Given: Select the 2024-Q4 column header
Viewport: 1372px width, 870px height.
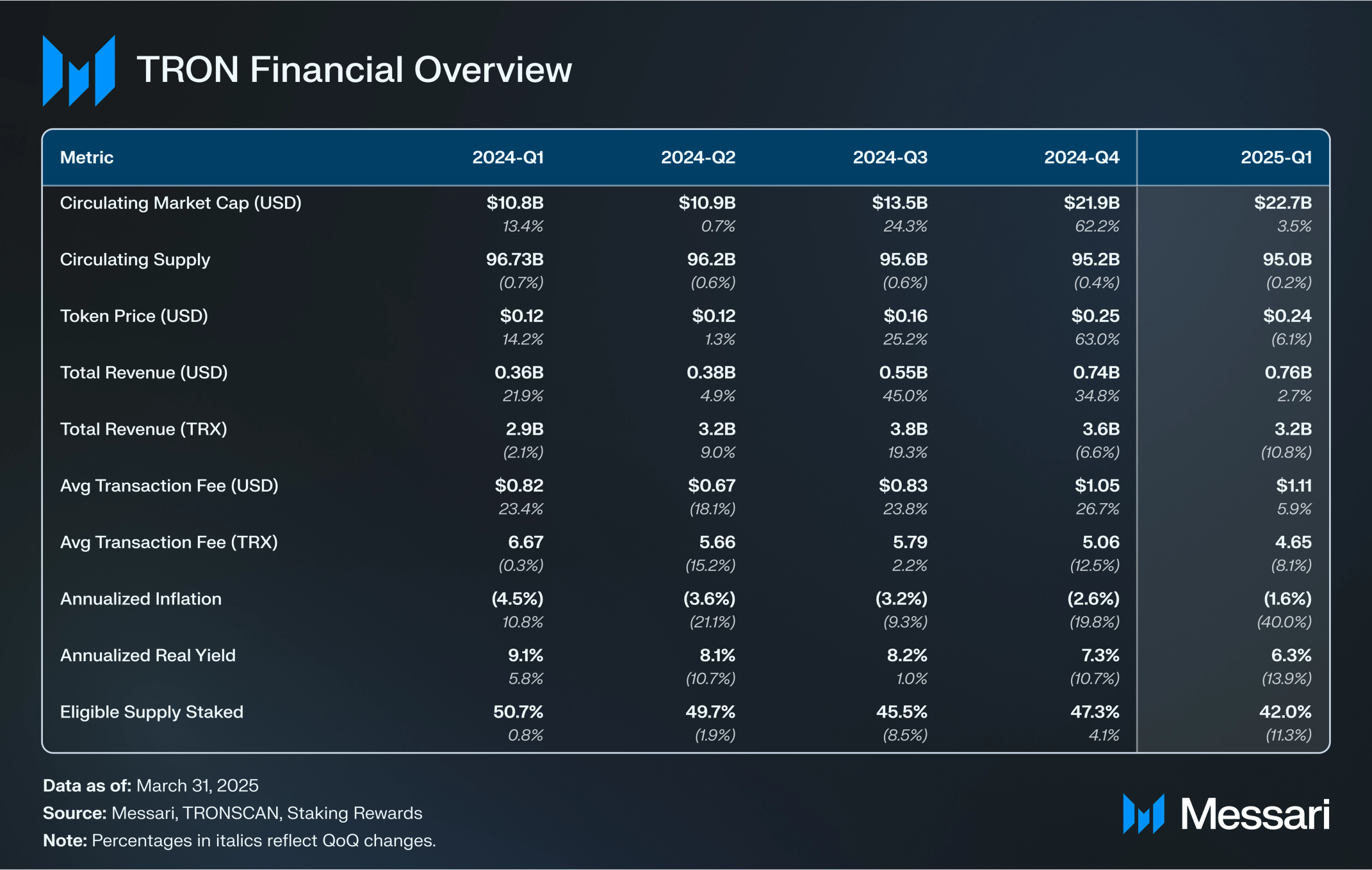Looking at the screenshot, I should [1081, 157].
